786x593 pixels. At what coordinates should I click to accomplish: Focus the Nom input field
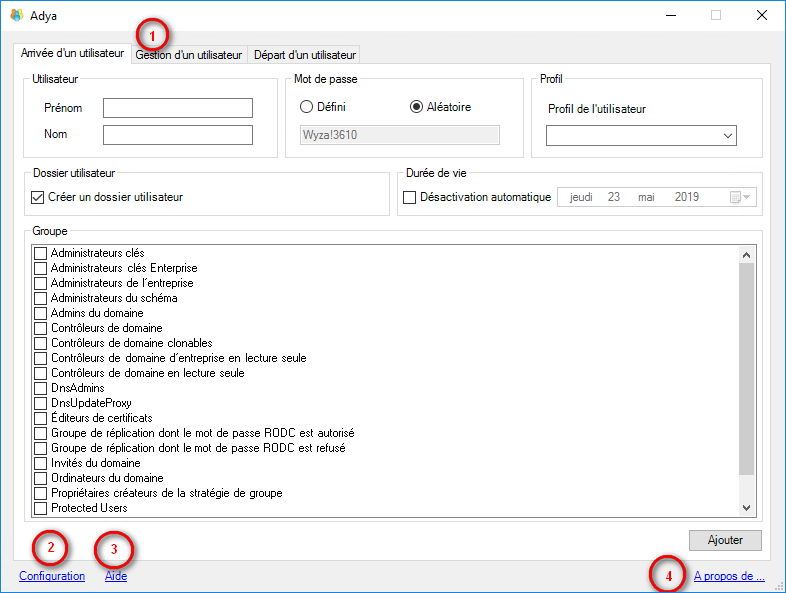point(177,135)
